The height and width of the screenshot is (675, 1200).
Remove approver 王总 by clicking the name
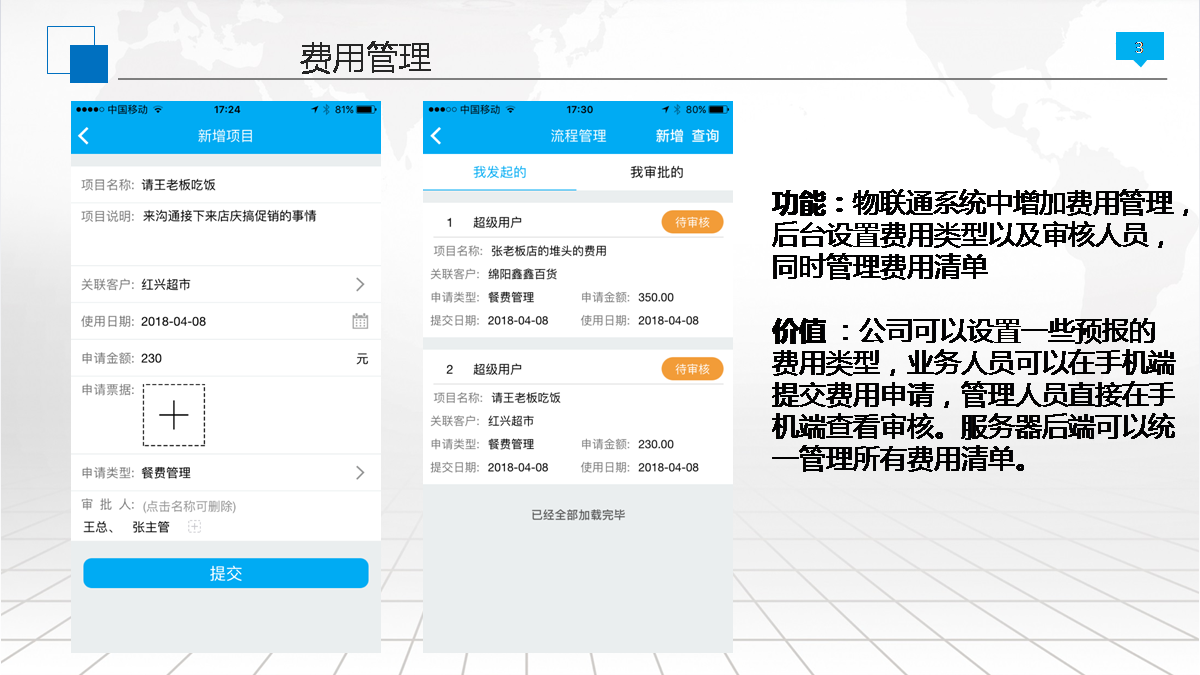point(96,527)
